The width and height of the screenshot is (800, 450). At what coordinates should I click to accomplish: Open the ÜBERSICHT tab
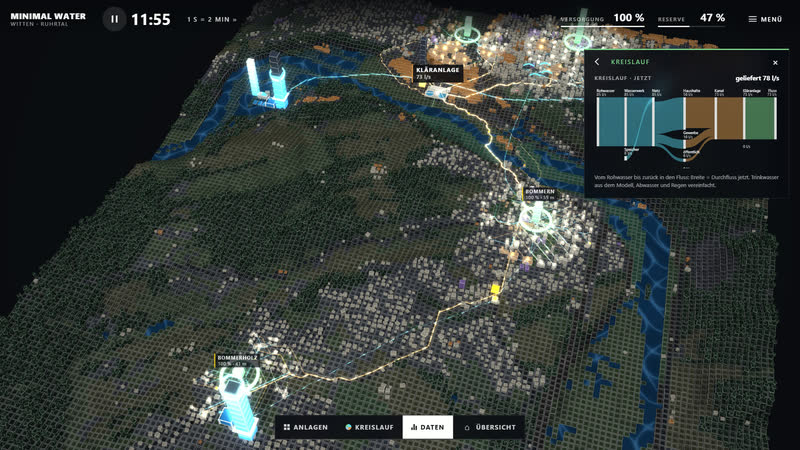(490, 427)
